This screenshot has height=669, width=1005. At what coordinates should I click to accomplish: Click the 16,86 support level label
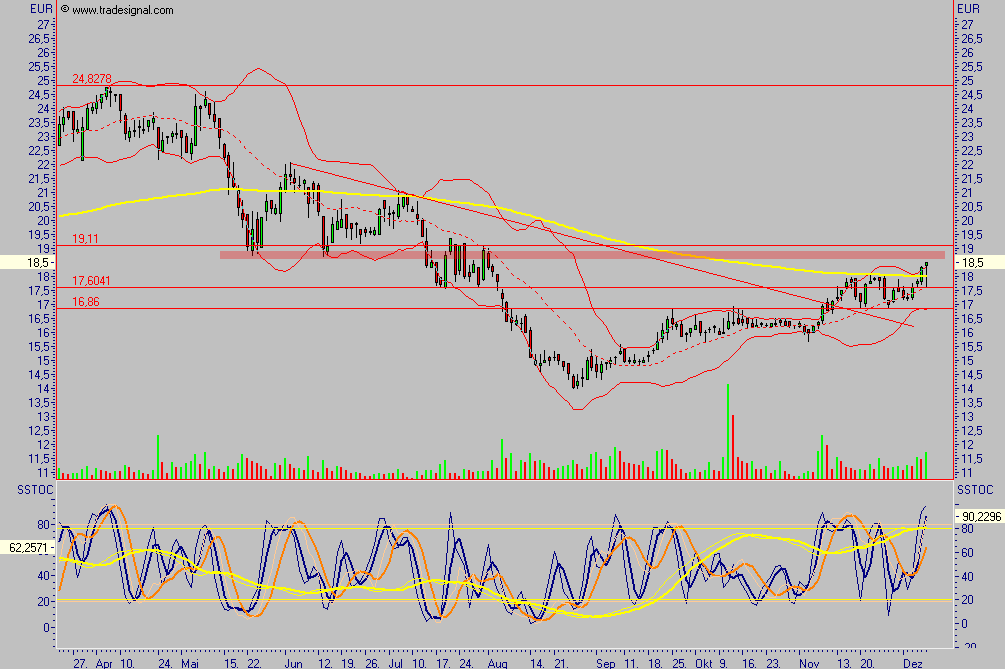[85, 302]
